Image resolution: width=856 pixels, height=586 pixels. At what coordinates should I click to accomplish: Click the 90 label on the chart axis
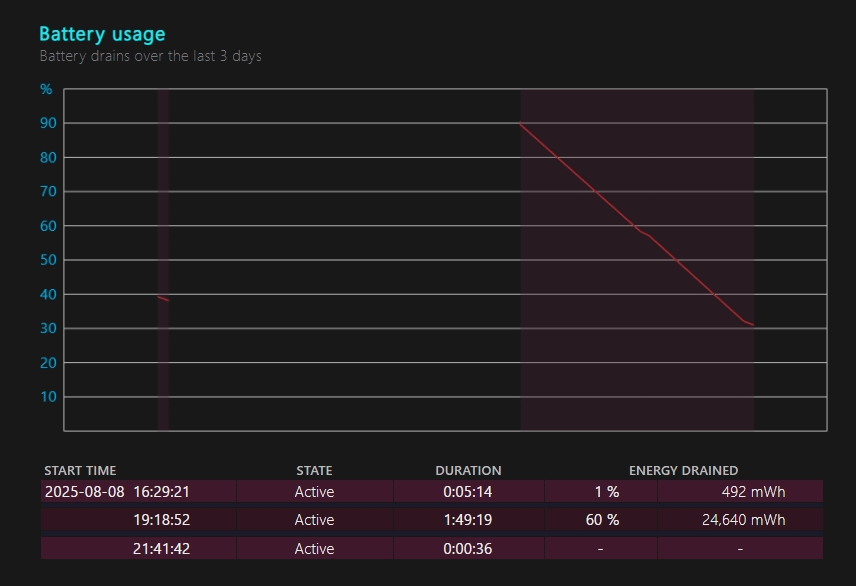coord(47,123)
